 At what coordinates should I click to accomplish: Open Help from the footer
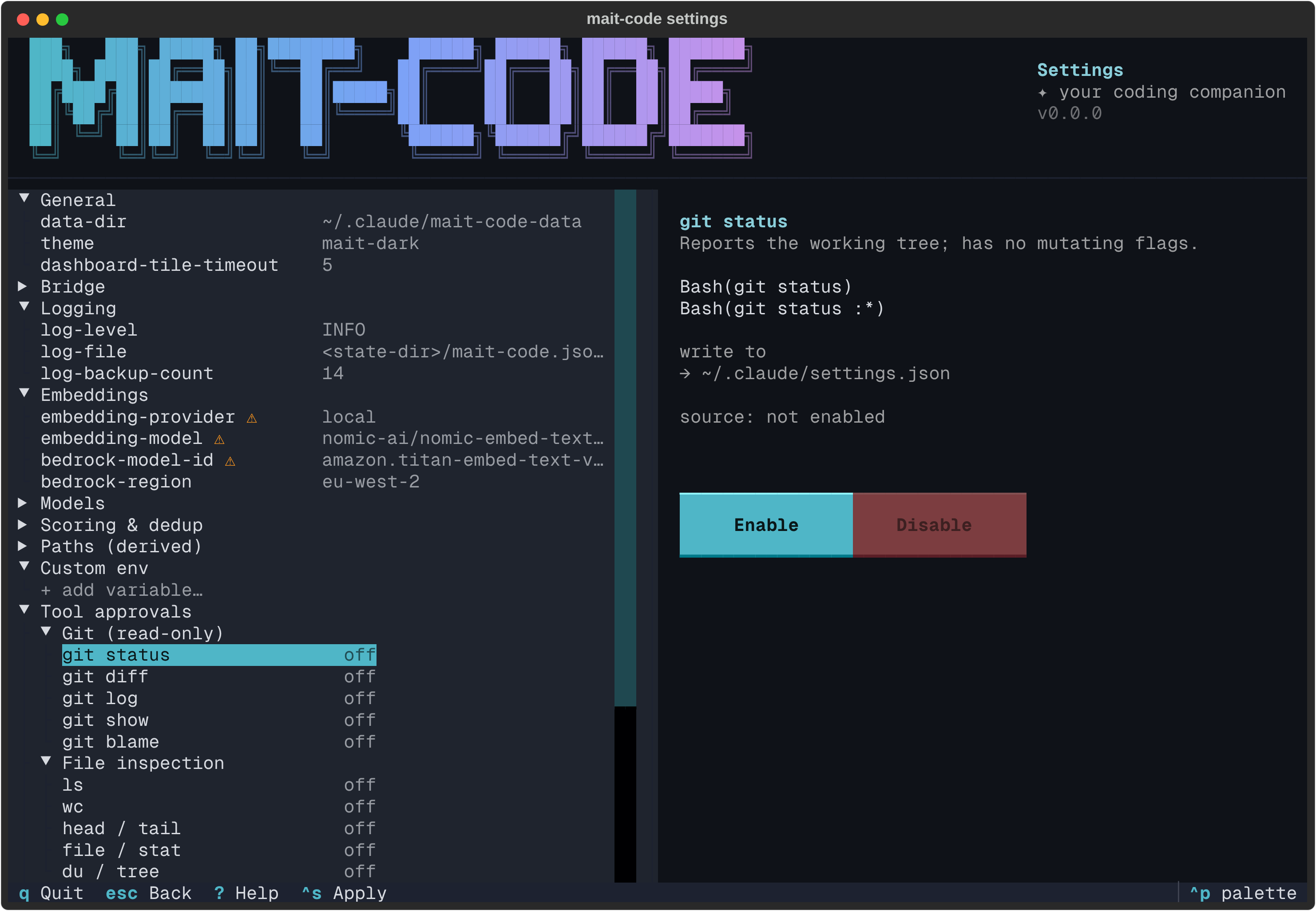coord(246,894)
